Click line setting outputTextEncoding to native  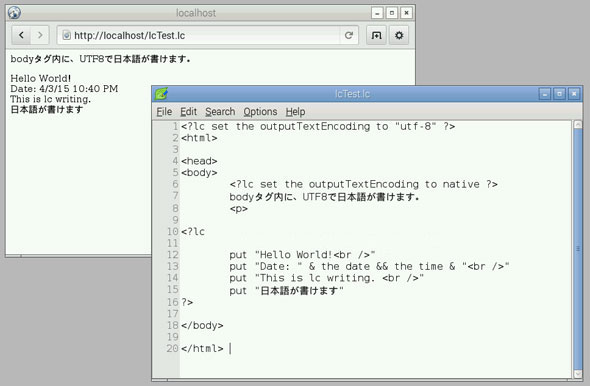pos(363,184)
